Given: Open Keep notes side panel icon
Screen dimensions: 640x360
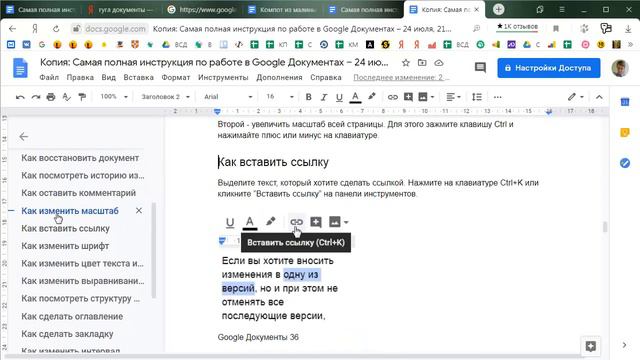Looking at the screenshot, I should click(624, 132).
